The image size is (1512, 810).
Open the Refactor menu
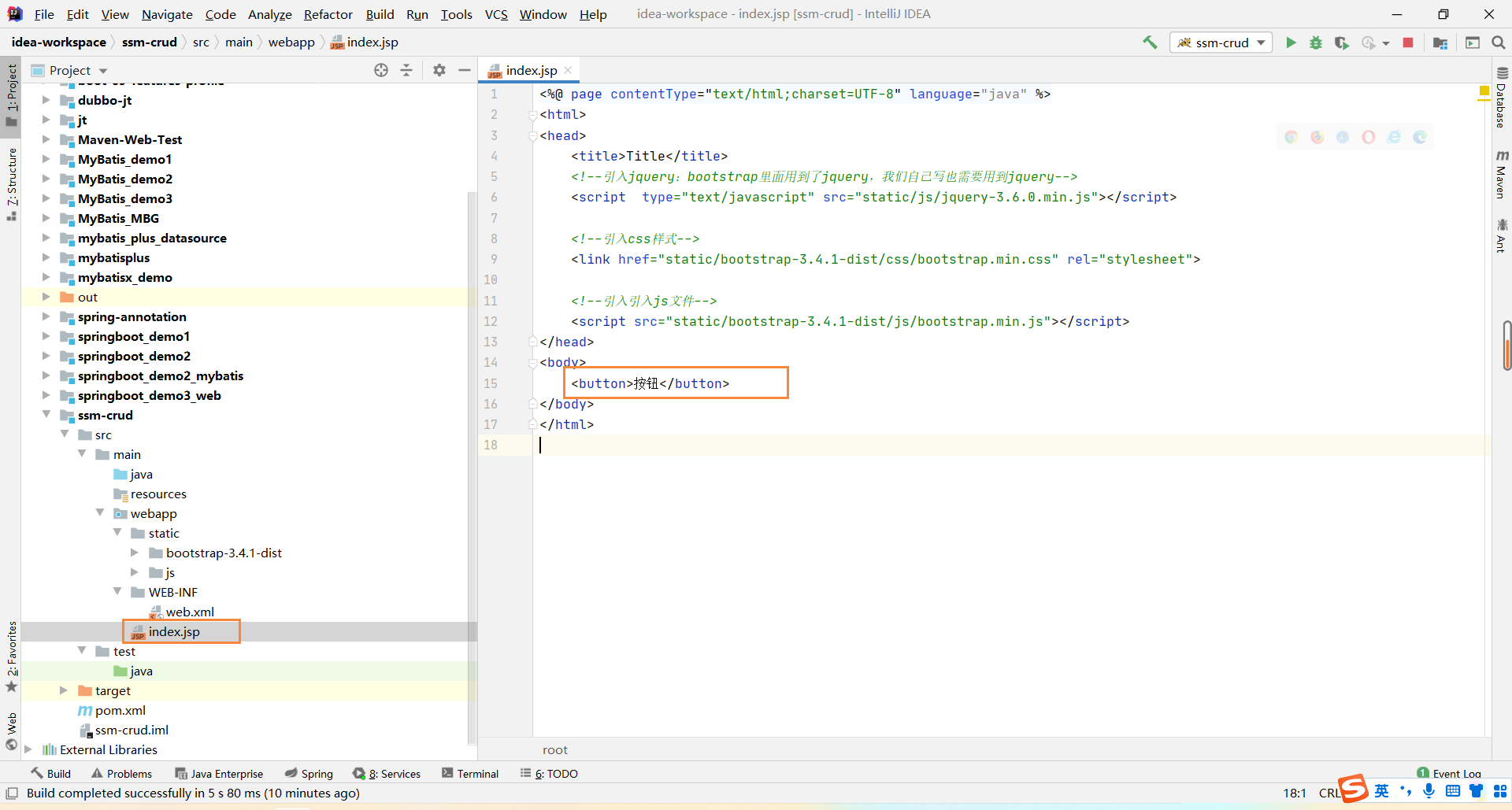tap(328, 14)
